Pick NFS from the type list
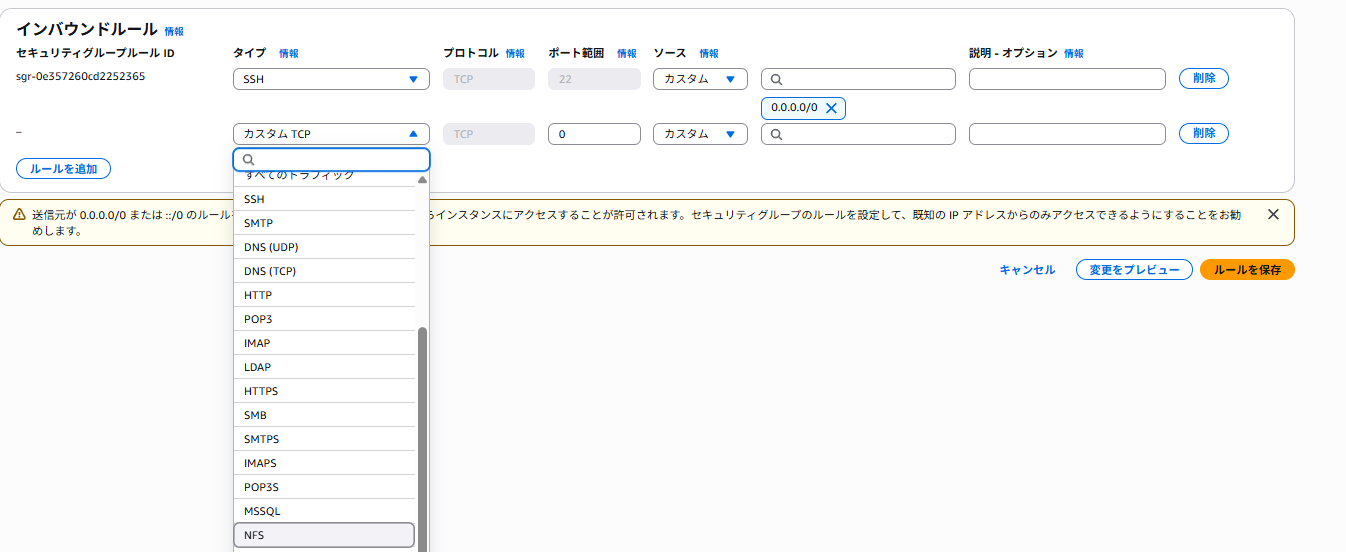 tap(324, 535)
